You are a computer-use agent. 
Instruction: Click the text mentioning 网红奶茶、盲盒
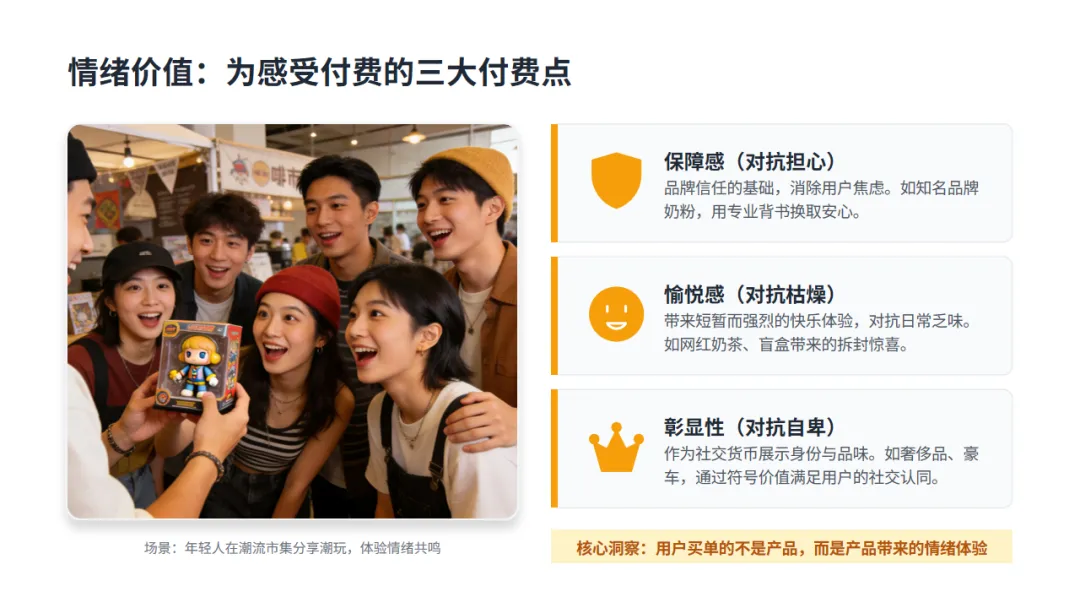(x=818, y=333)
